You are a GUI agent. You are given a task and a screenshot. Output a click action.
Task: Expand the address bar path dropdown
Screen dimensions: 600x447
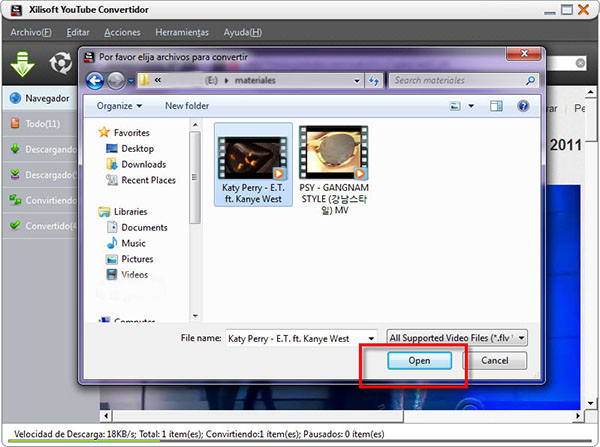click(357, 81)
